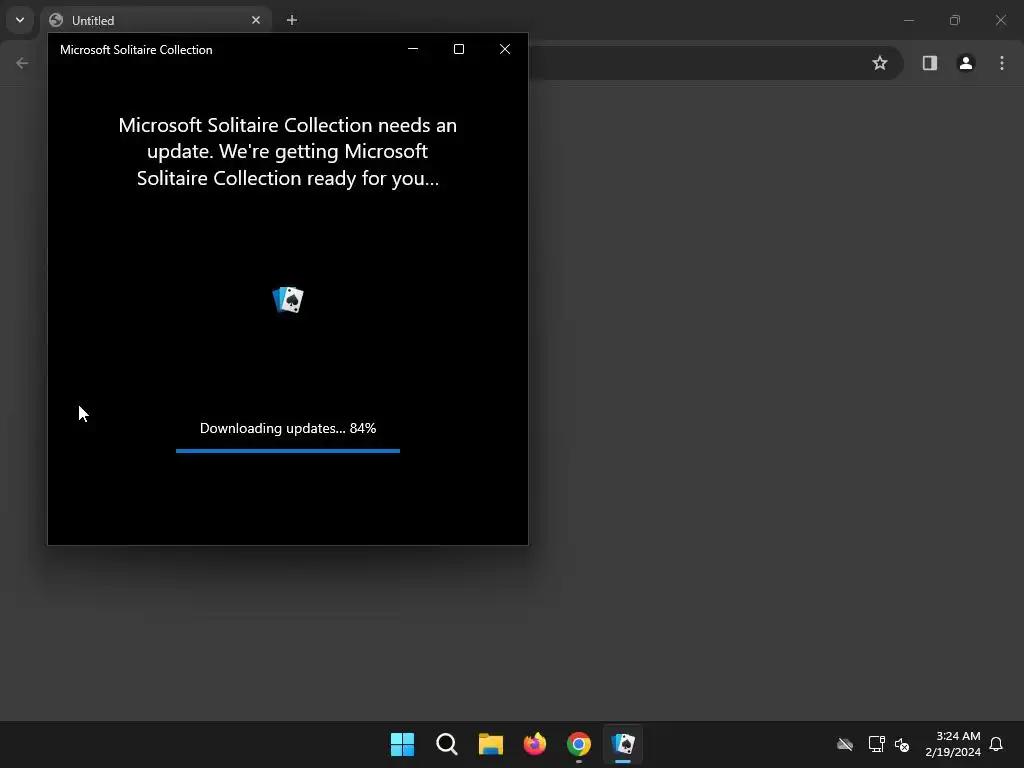Restore down the Chrome browser window
The width and height of the screenshot is (1024, 768).
tap(955, 20)
